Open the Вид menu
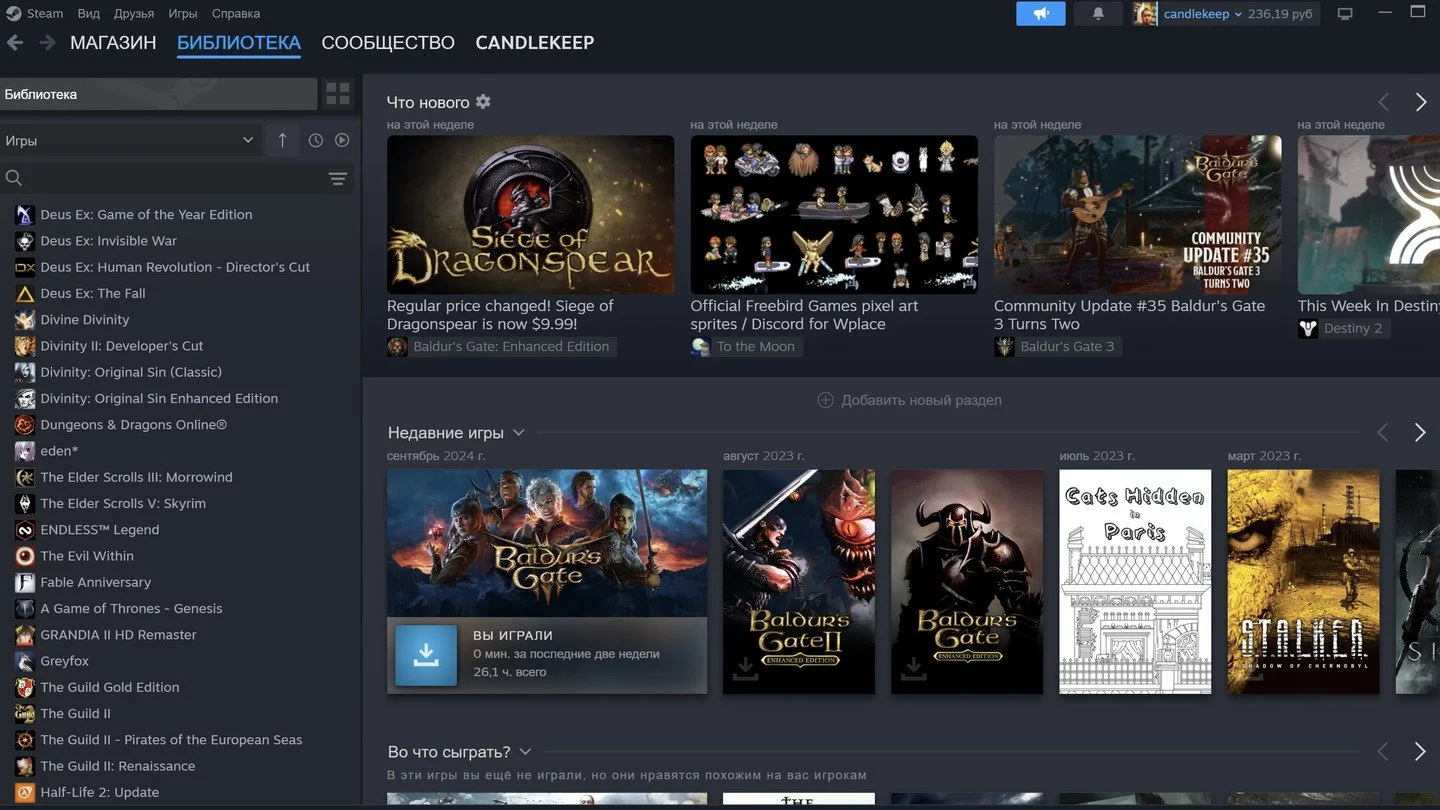The image size is (1440, 810). pyautogui.click(x=88, y=14)
